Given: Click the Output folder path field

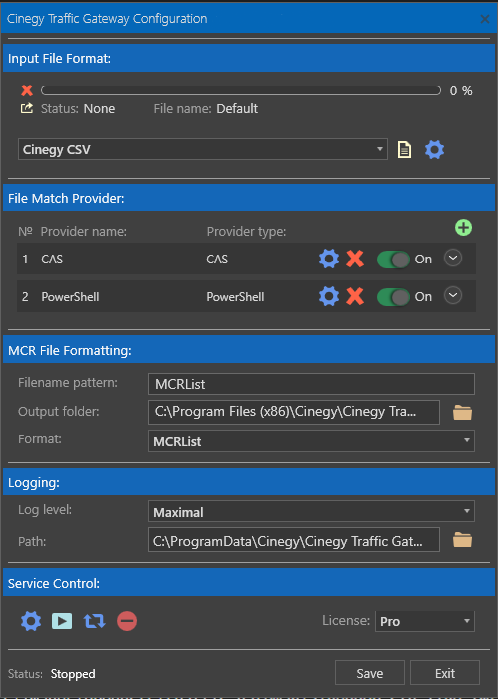Looking at the screenshot, I should 294,412.
